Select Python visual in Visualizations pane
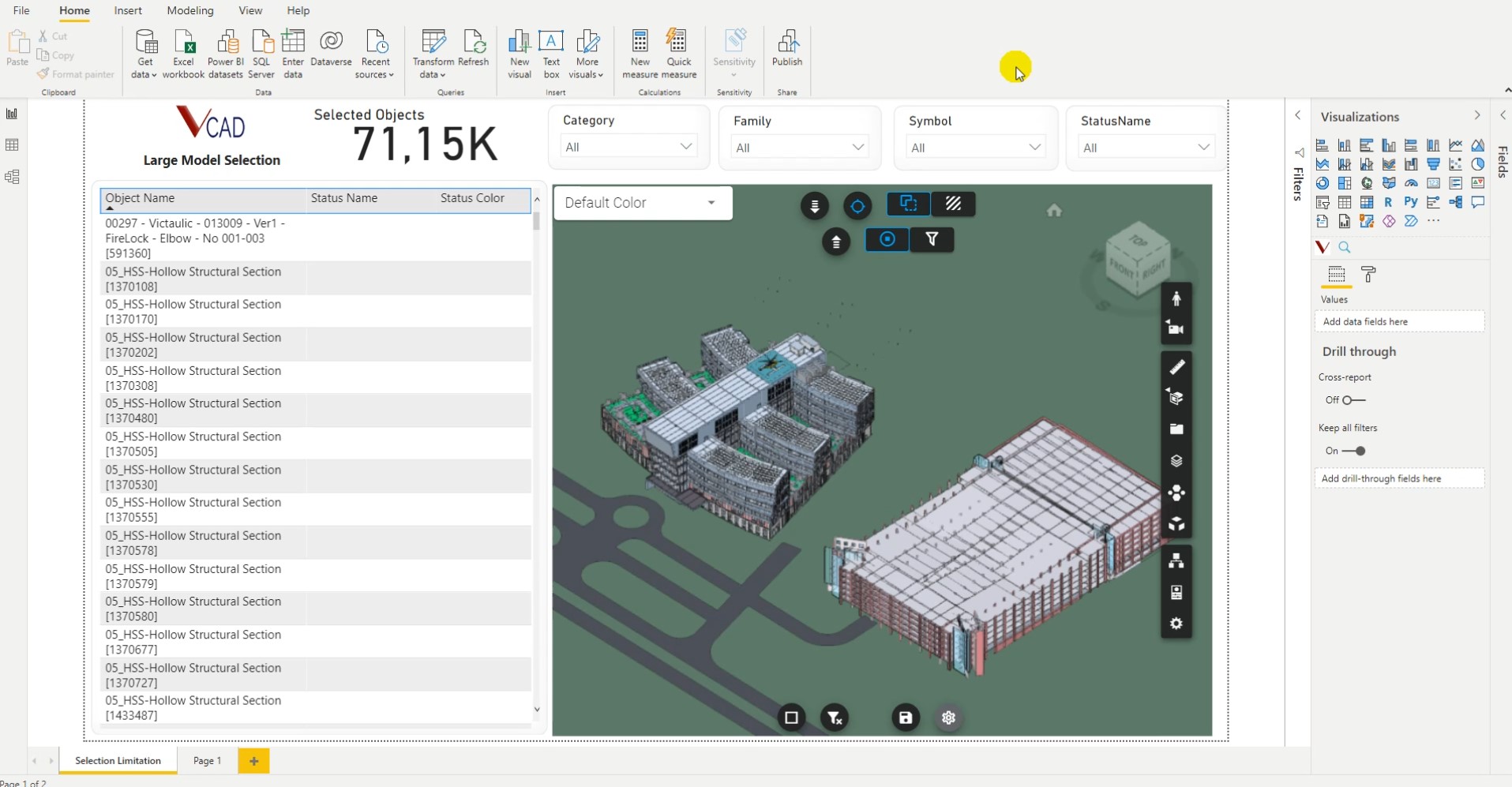The height and width of the screenshot is (787, 1512). point(1411,202)
